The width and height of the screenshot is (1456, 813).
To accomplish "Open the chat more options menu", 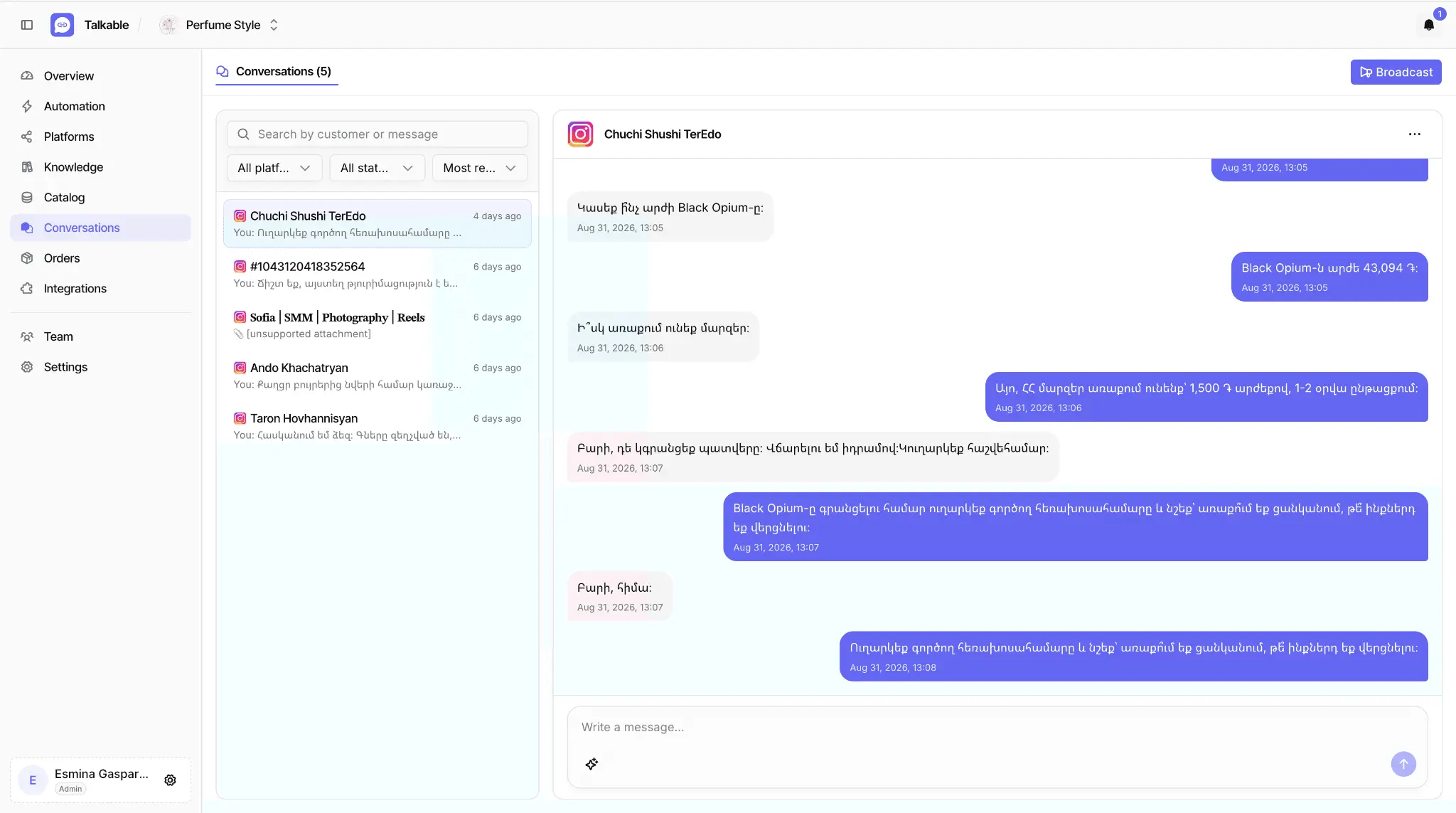I will click(x=1414, y=134).
